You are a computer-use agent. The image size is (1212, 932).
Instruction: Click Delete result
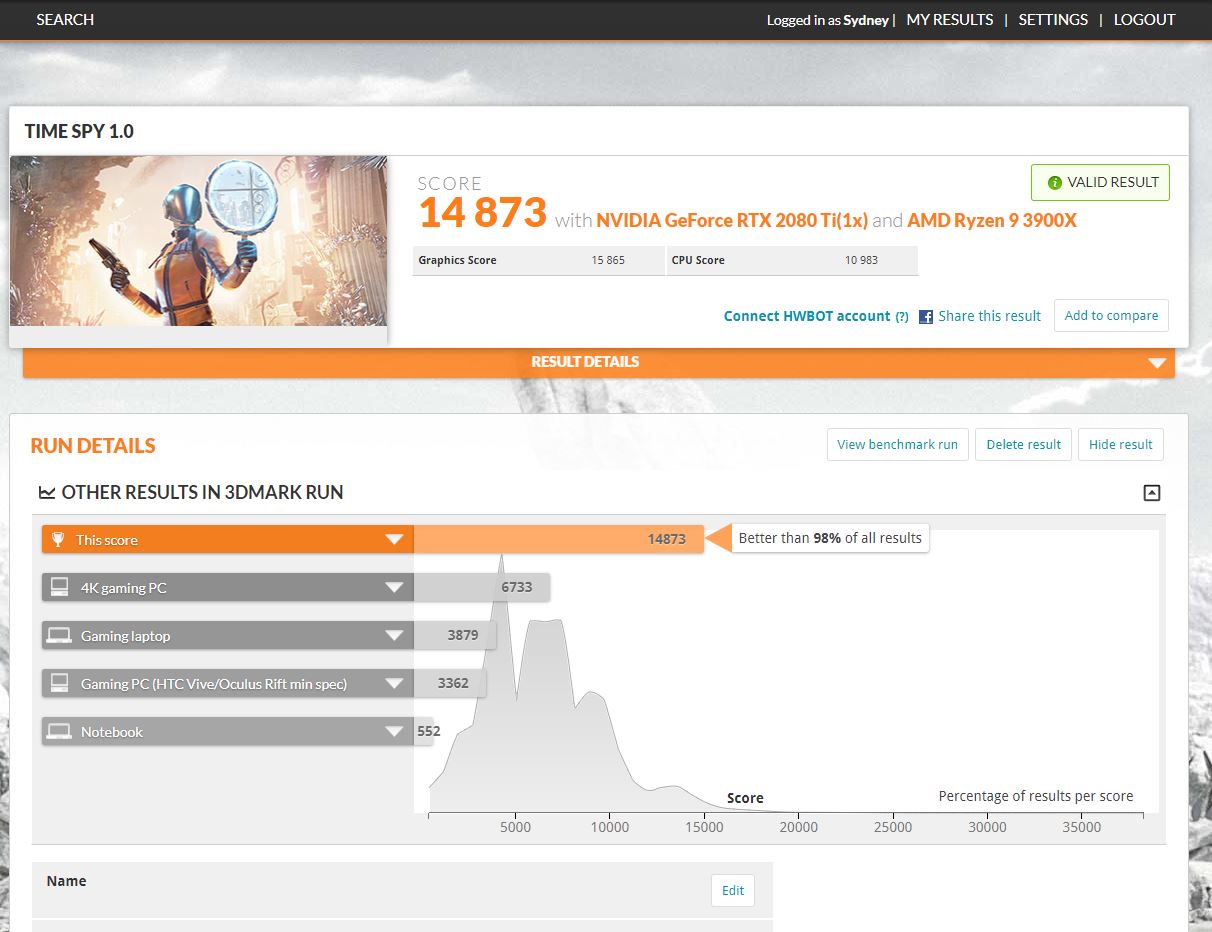(x=1023, y=444)
